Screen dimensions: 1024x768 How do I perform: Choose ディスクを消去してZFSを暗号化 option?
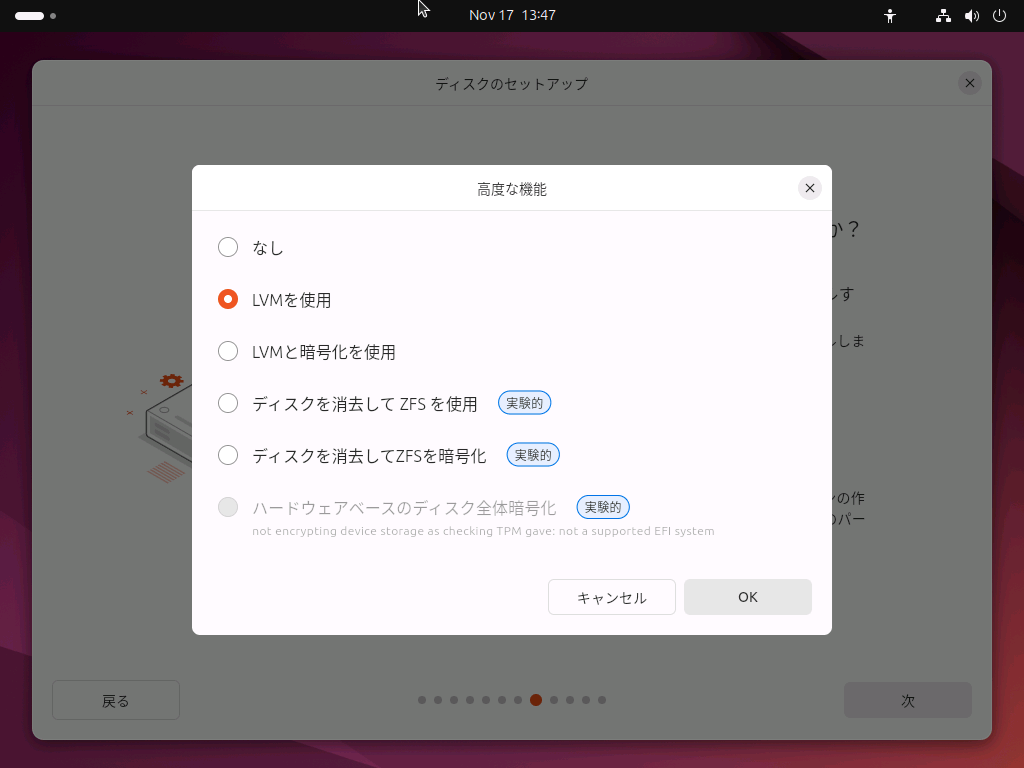point(228,455)
